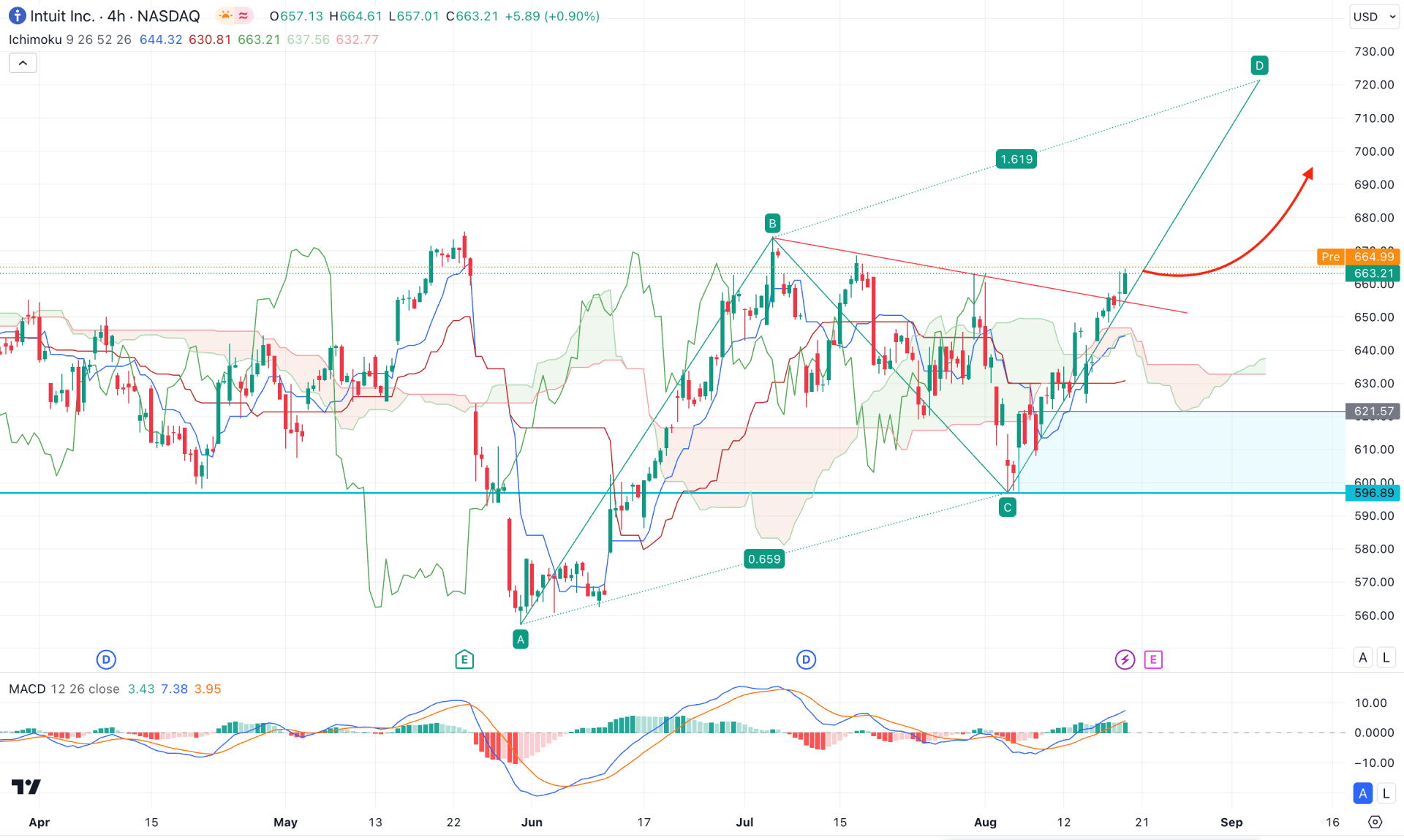
Task: Click MACD signal value 3.95
Action: (x=208, y=689)
